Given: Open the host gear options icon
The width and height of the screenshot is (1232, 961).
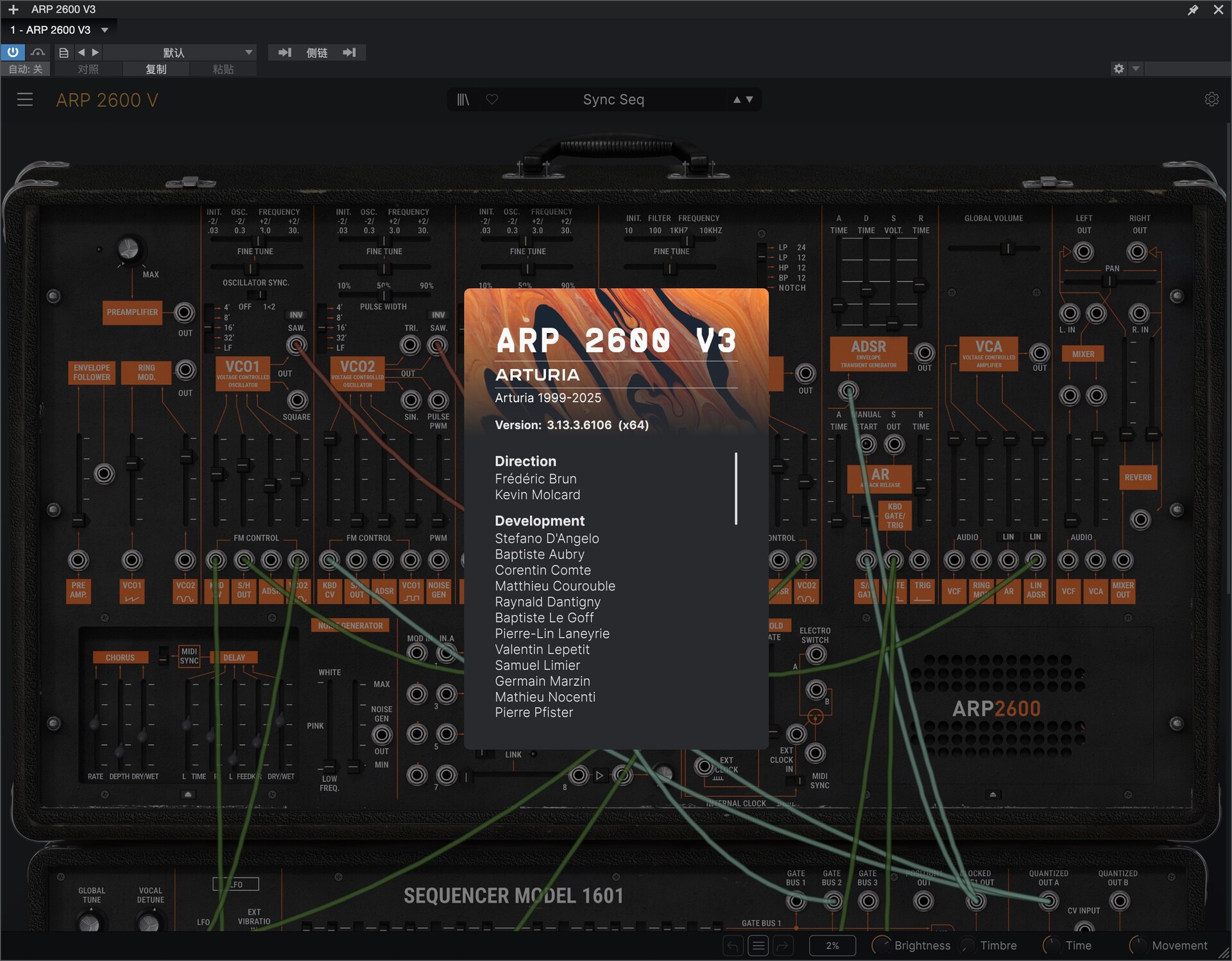Looking at the screenshot, I should coord(1118,69).
